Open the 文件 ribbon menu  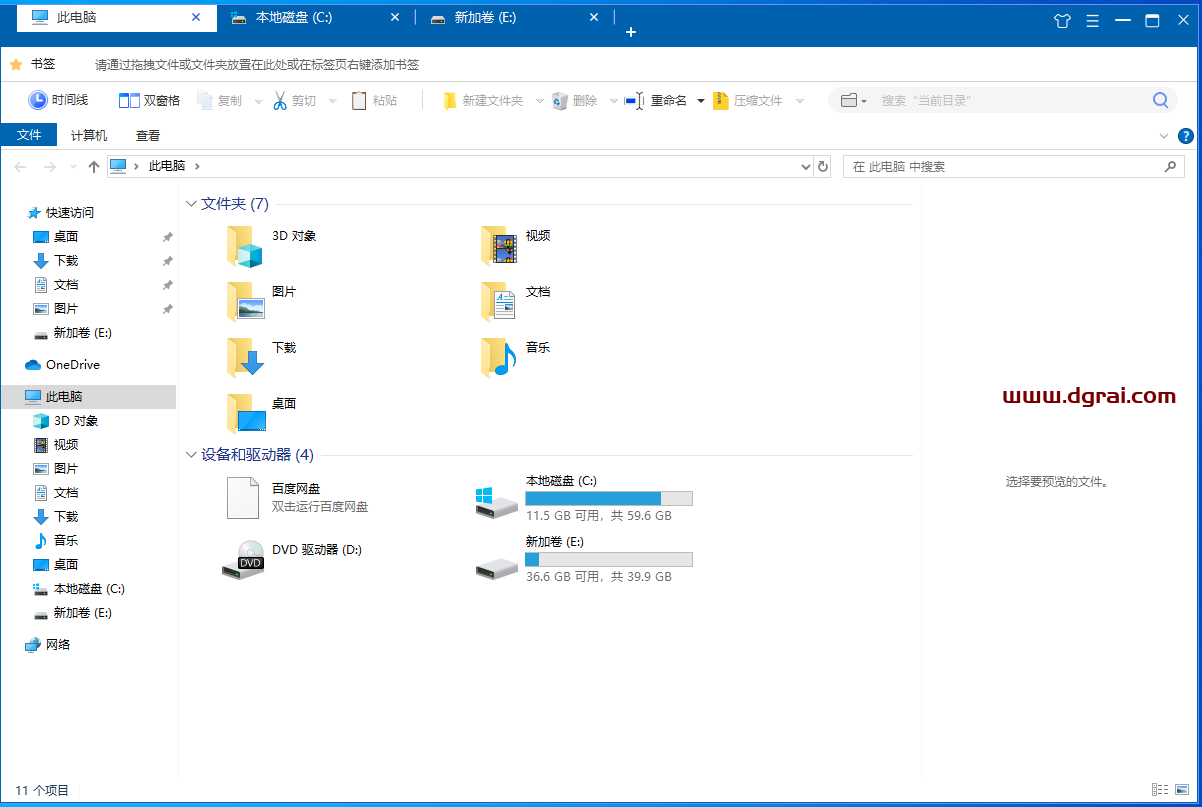point(29,135)
